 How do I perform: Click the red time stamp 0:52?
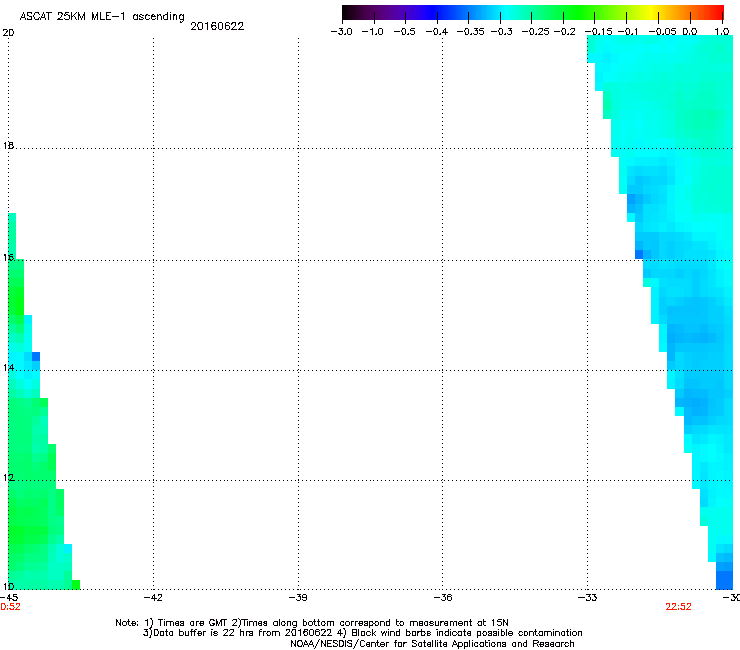[10, 607]
